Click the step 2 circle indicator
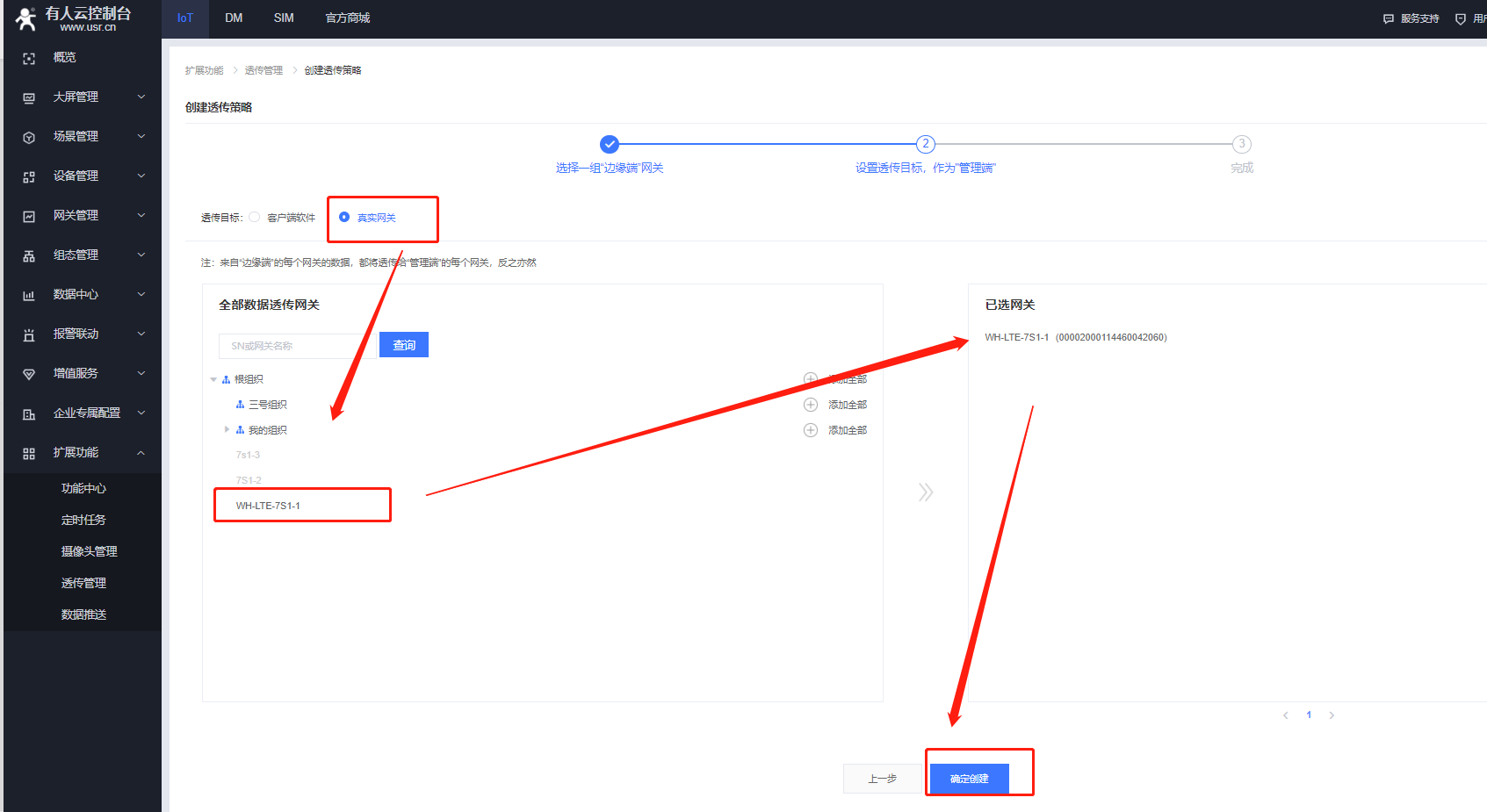 (926, 144)
